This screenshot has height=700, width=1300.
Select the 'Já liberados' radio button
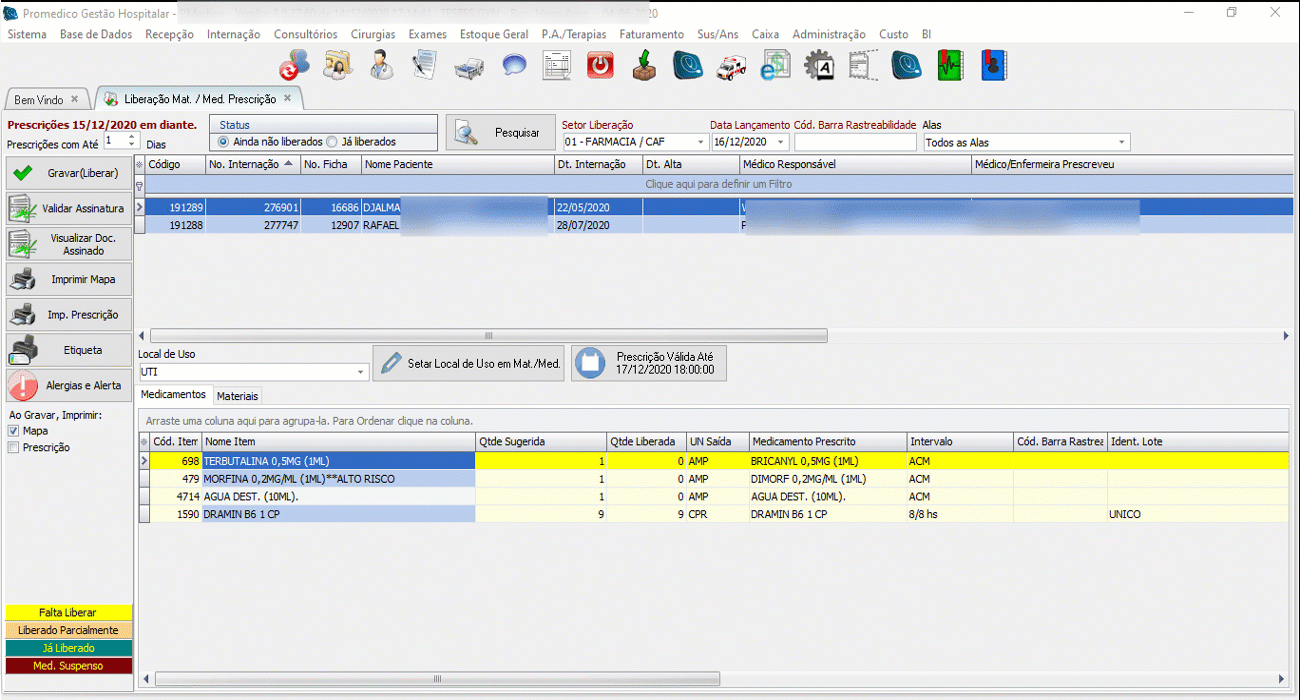(x=333, y=142)
